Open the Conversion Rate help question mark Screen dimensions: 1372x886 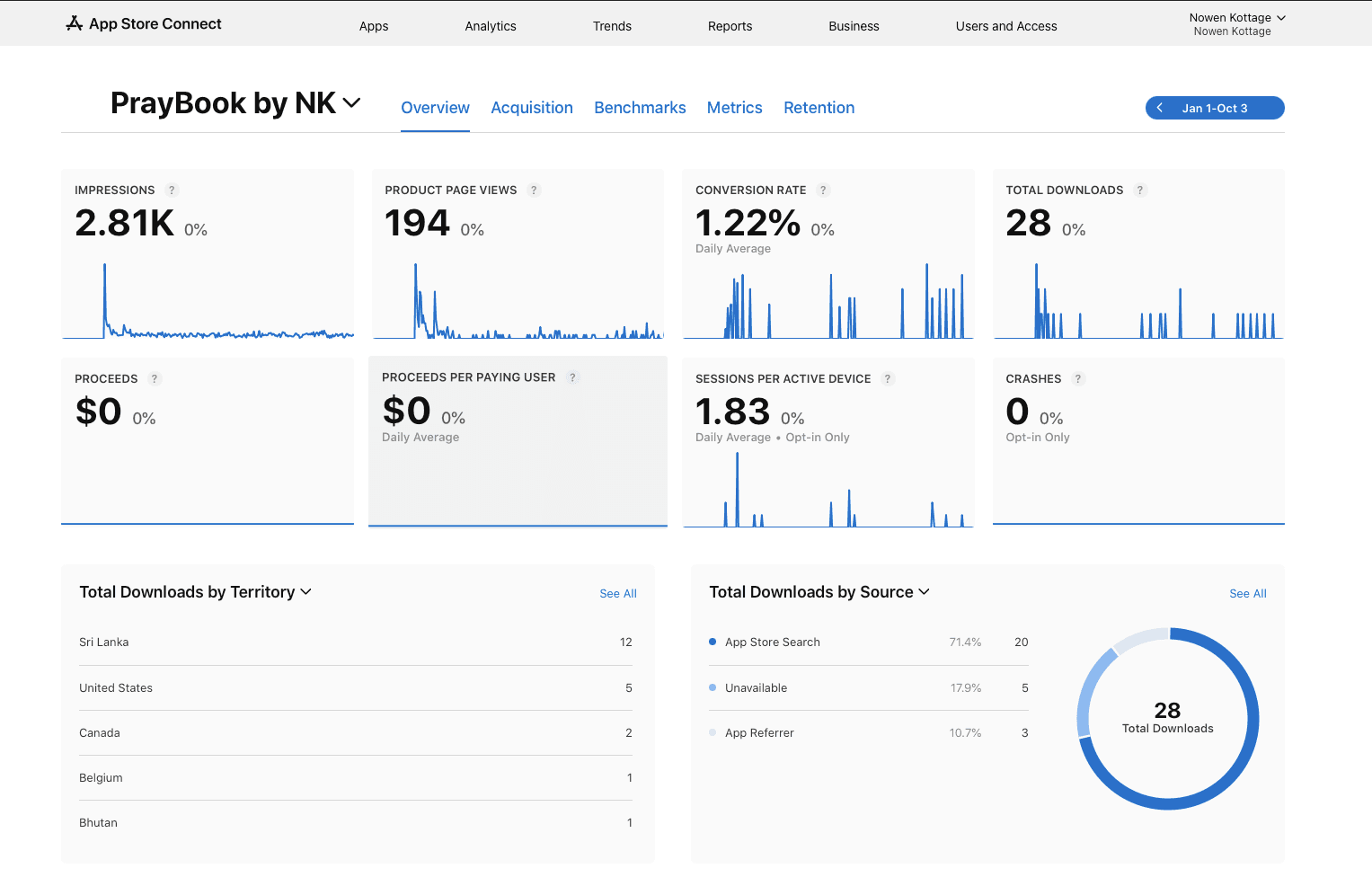coord(823,190)
